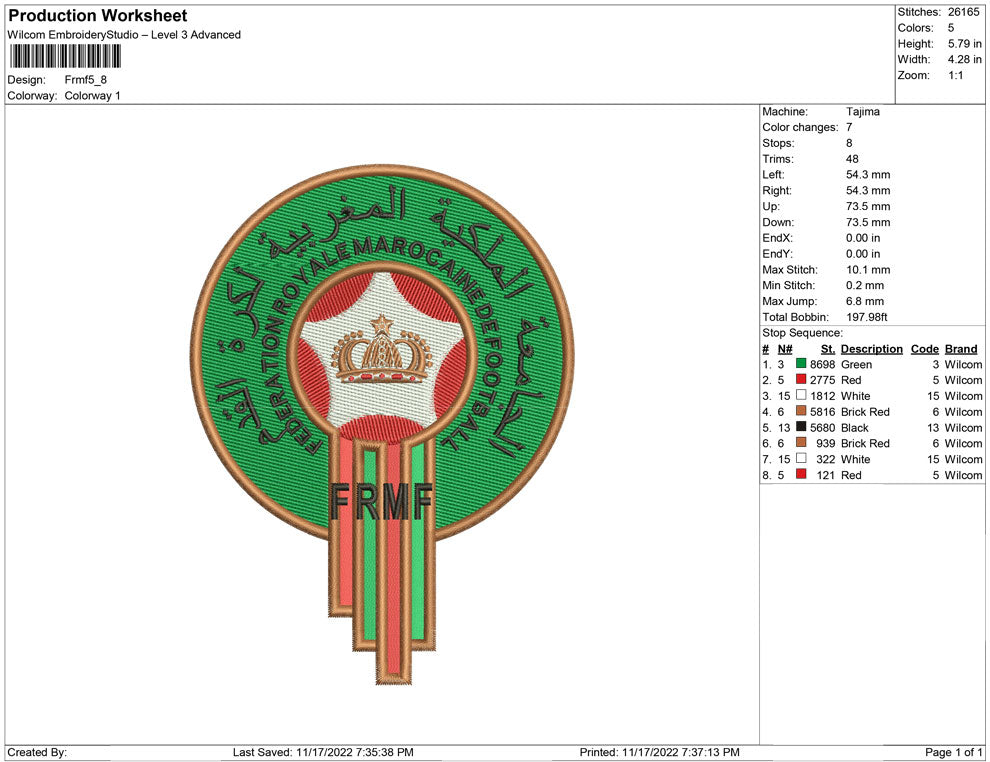
Task: Click the 5680 stitch count for Black
Action: (x=823, y=427)
